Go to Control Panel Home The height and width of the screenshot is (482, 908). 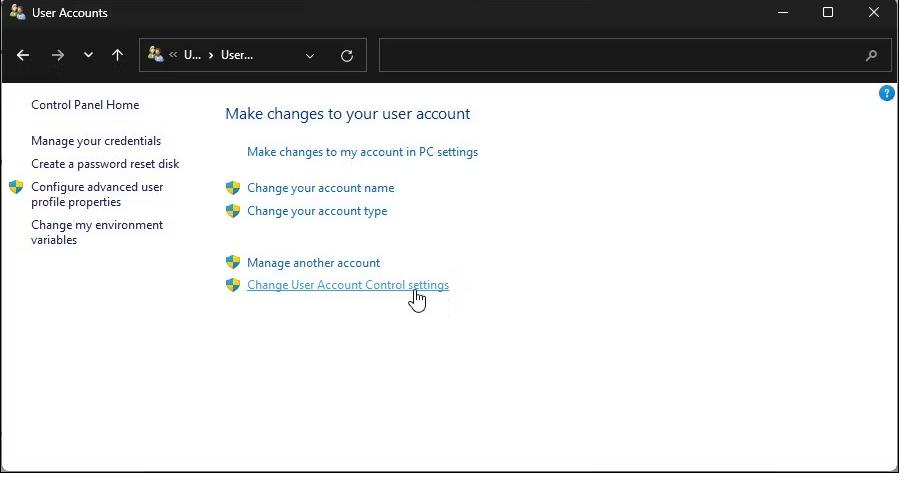pos(85,105)
